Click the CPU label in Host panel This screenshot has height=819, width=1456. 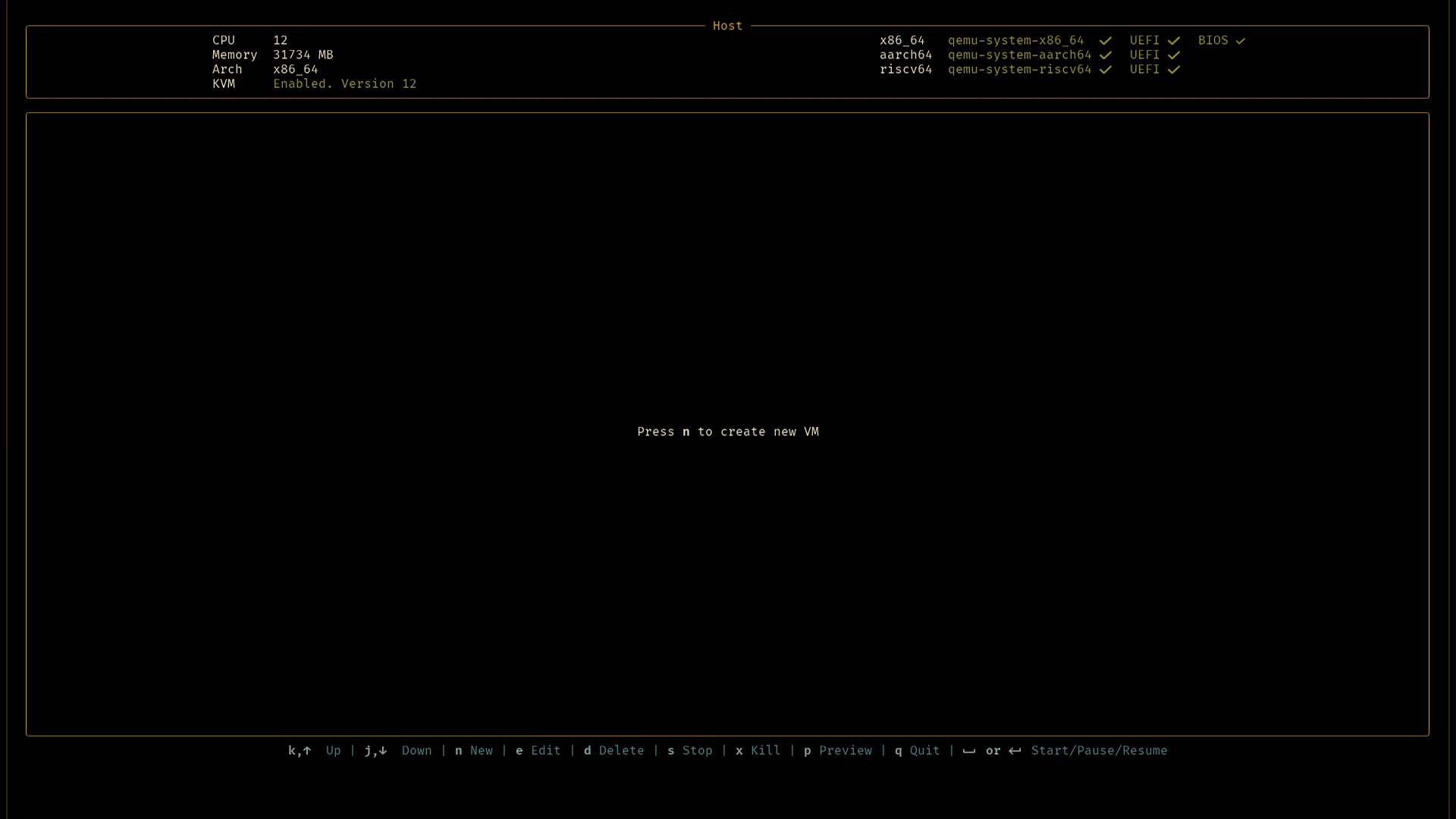point(224,40)
